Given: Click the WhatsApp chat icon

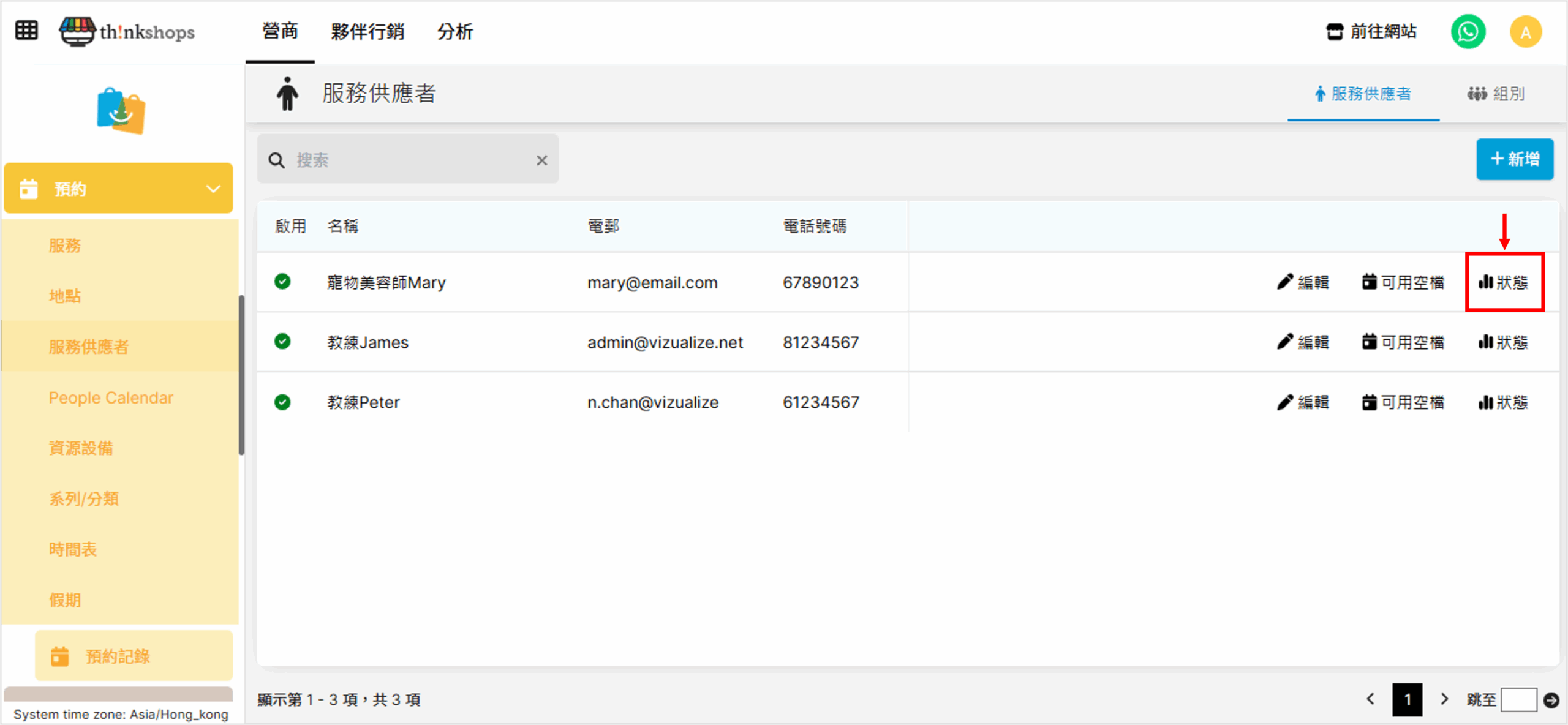Looking at the screenshot, I should point(1468,32).
